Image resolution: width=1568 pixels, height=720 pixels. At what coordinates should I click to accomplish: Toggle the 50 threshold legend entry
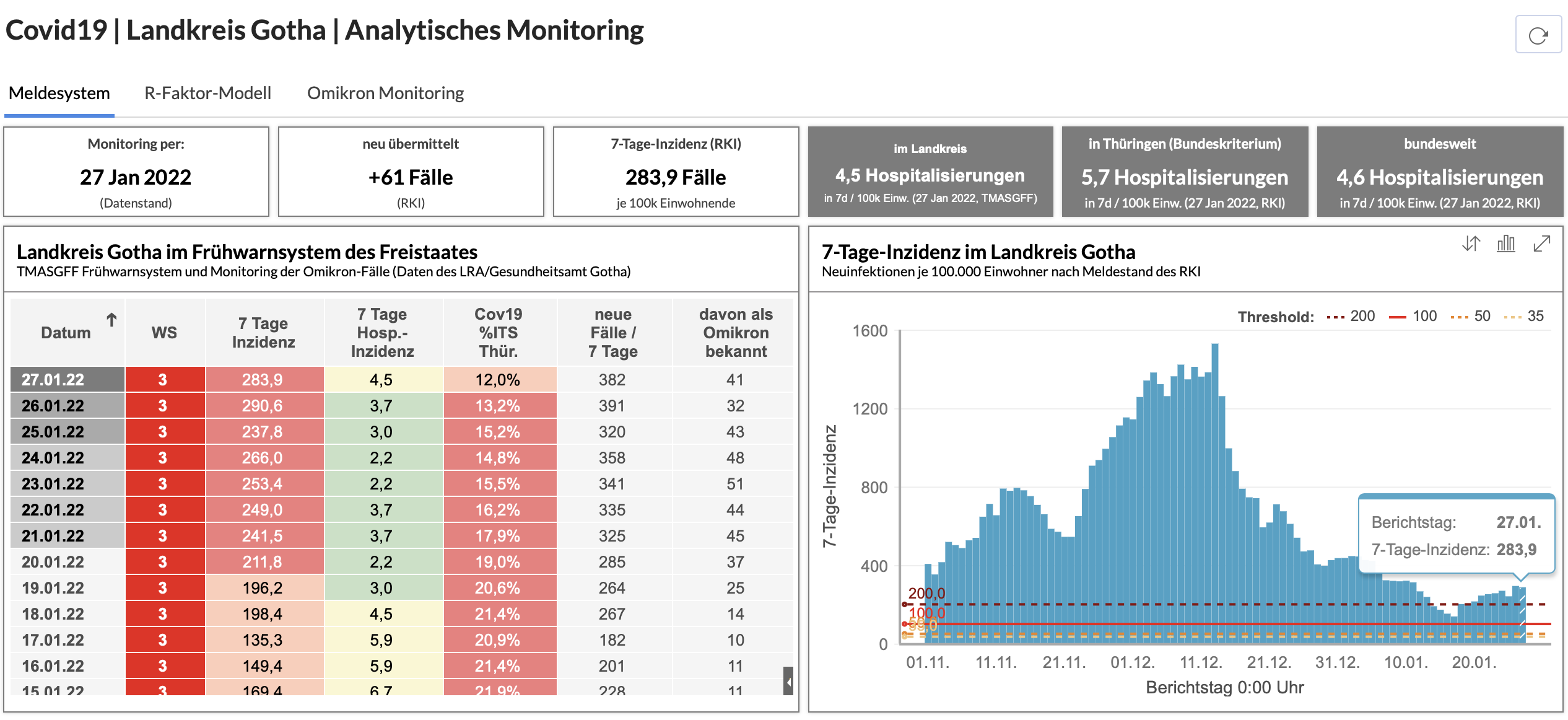1470,316
